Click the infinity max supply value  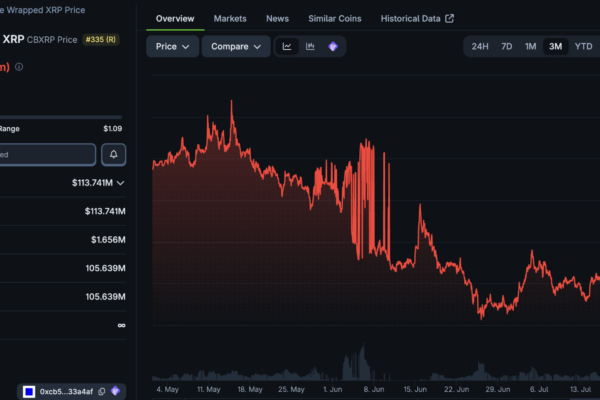tap(121, 325)
